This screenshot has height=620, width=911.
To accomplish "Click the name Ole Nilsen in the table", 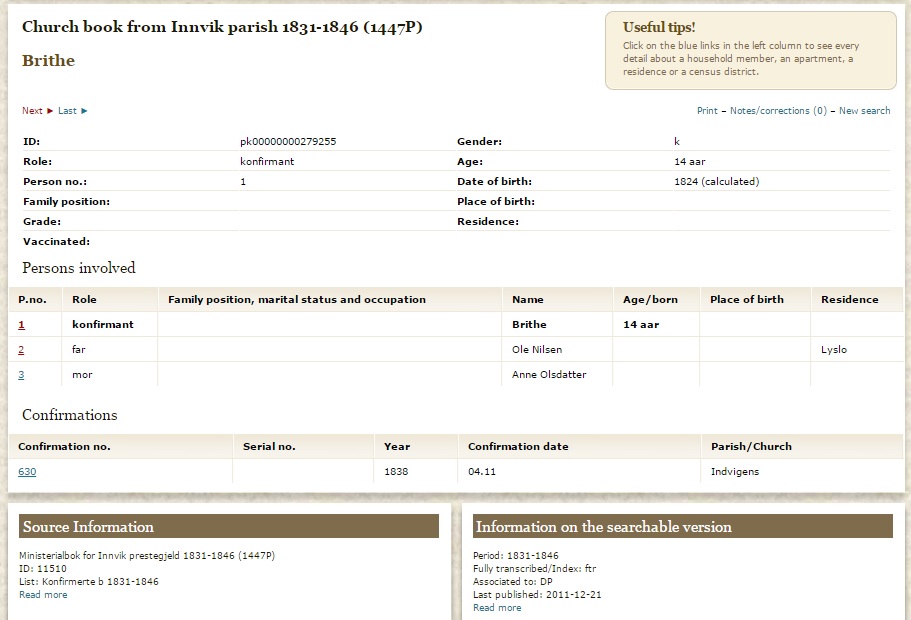I will (x=537, y=350).
